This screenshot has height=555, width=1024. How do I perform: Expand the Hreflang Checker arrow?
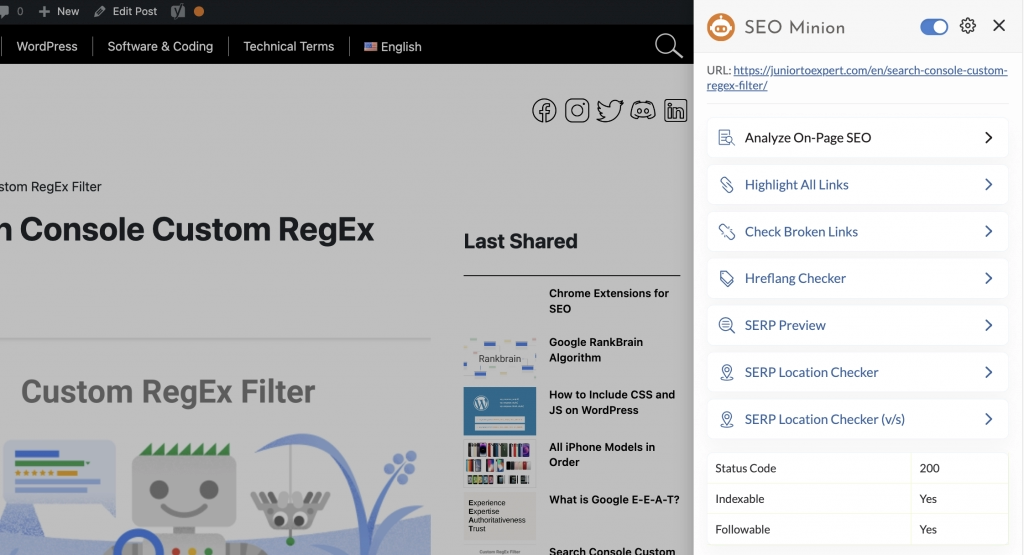pos(988,278)
